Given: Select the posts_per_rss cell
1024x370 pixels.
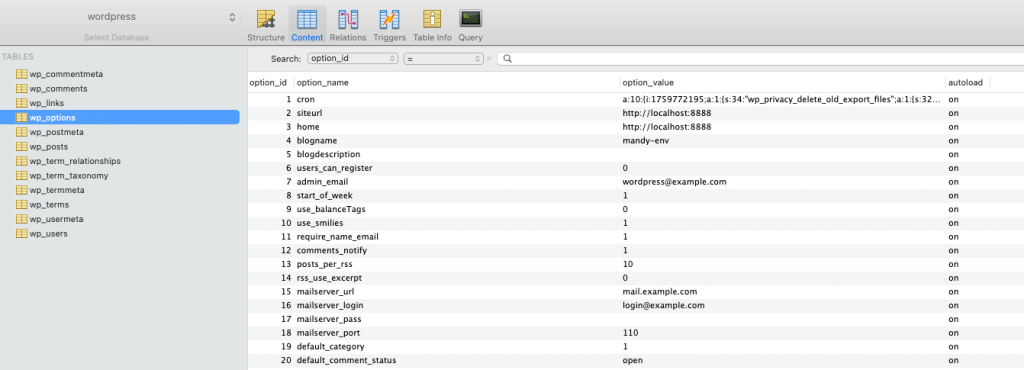Looking at the screenshot, I should point(326,264).
